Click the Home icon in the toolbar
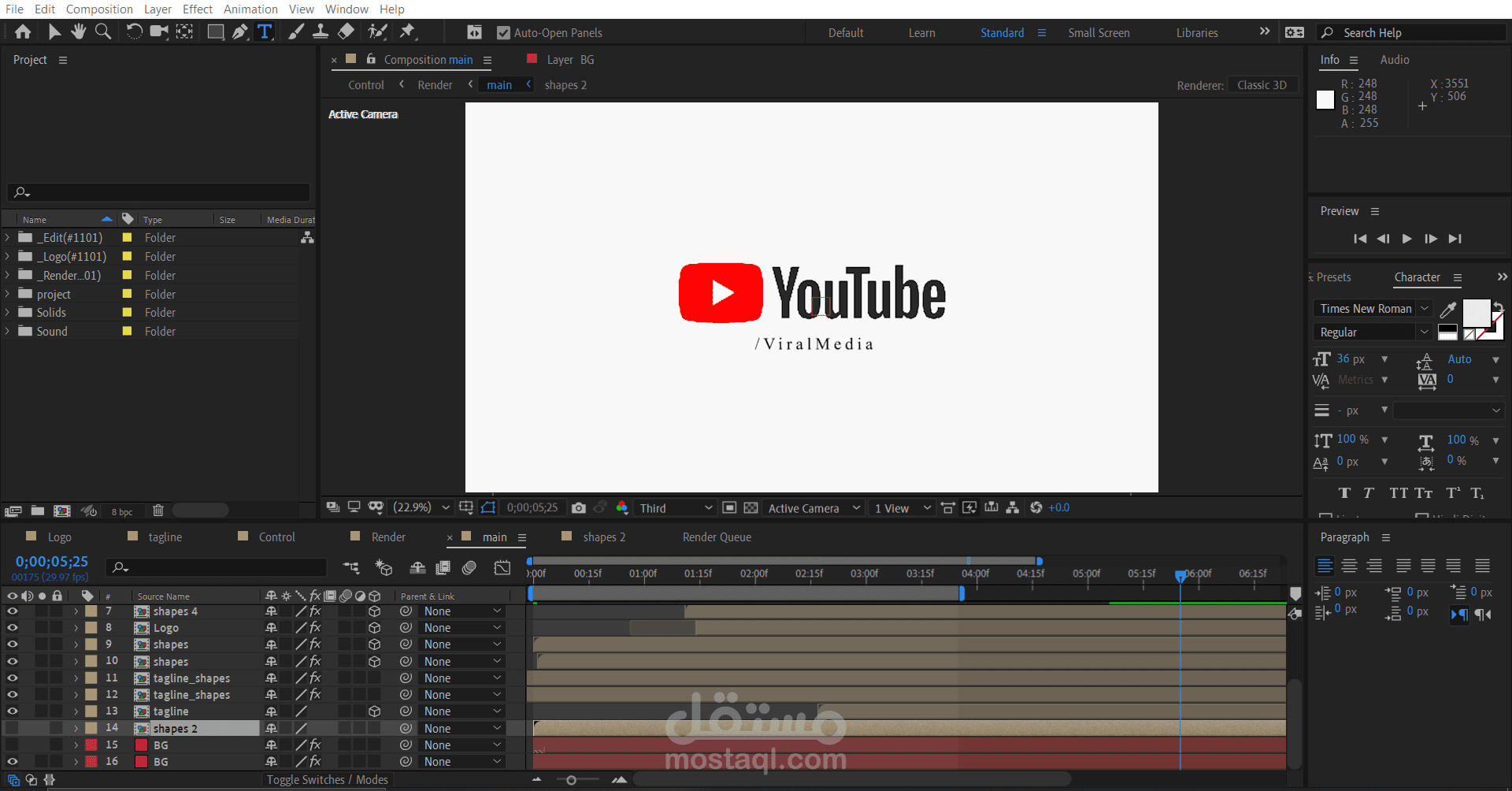 coord(23,32)
